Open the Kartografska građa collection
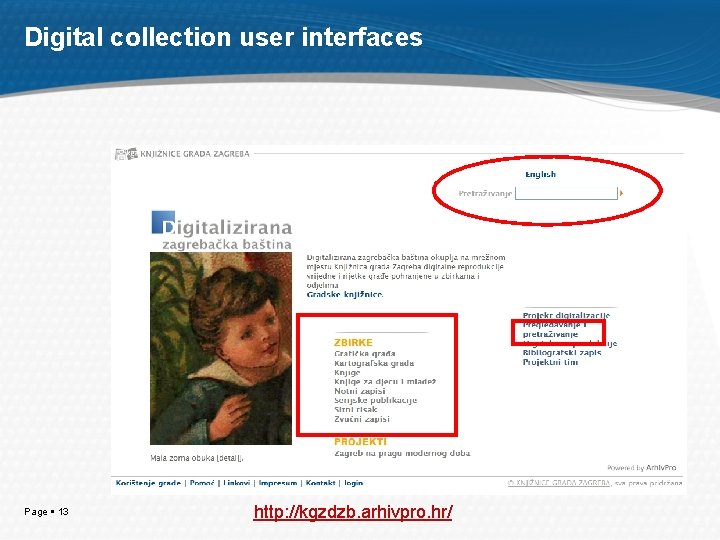 tap(374, 363)
